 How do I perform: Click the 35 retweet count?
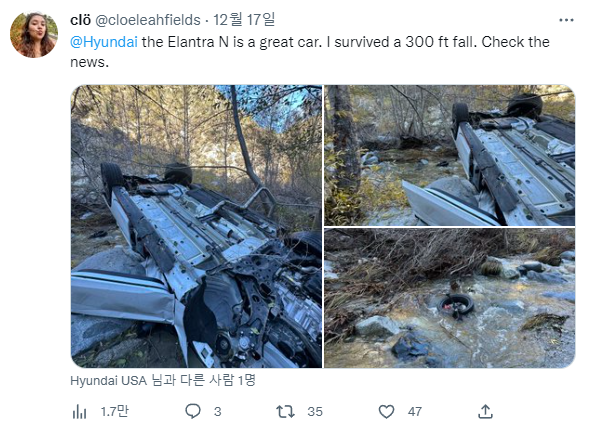pos(315,411)
